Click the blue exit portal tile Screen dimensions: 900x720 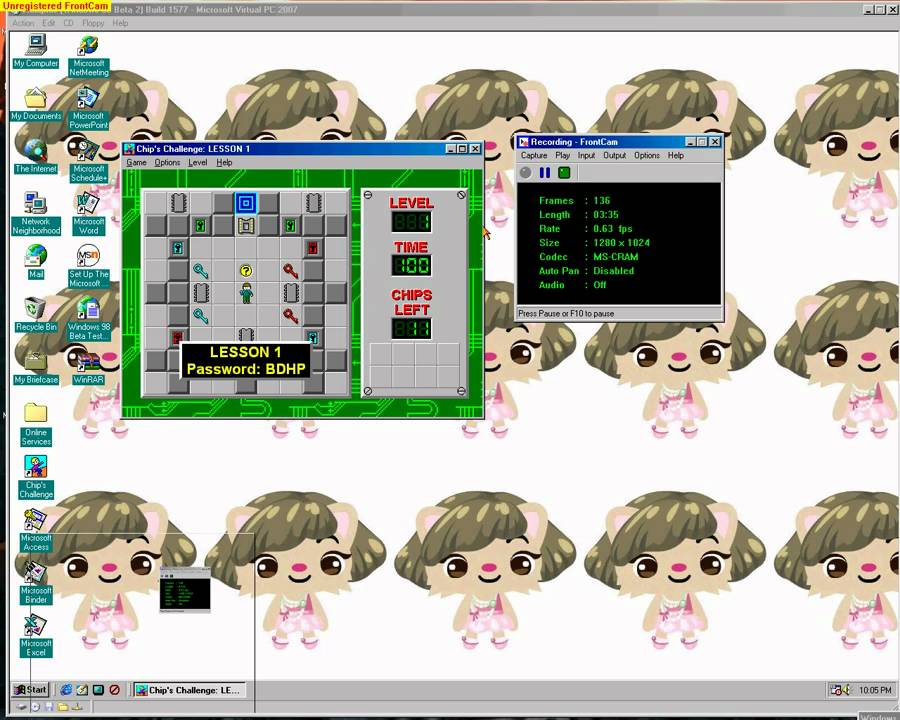coord(246,203)
